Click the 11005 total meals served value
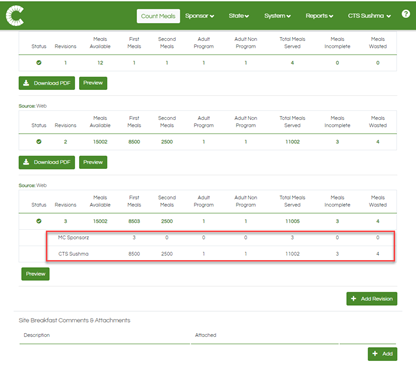 [292, 221]
